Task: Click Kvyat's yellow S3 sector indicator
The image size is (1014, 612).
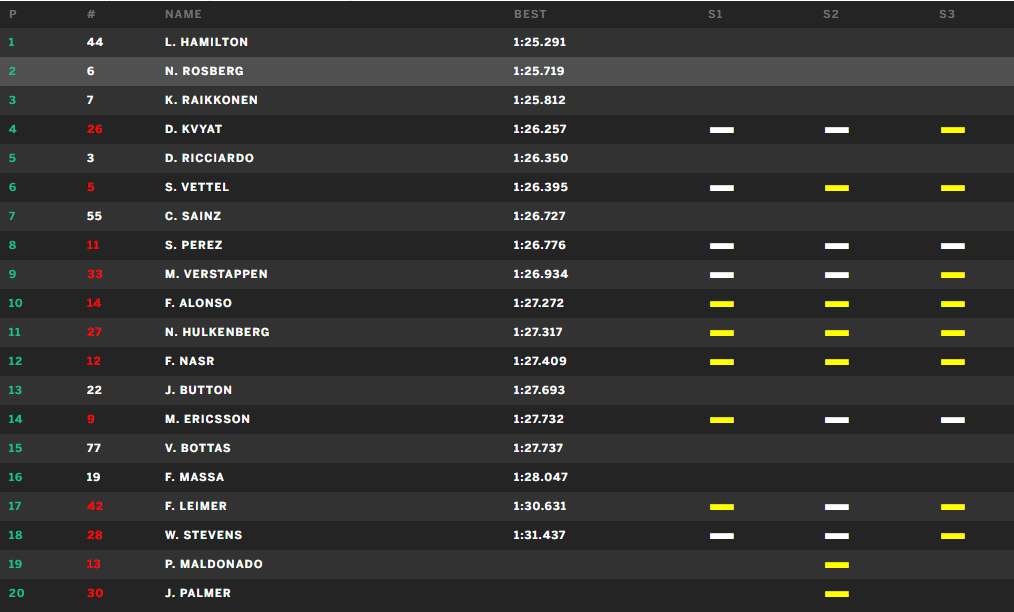Action: (x=953, y=130)
